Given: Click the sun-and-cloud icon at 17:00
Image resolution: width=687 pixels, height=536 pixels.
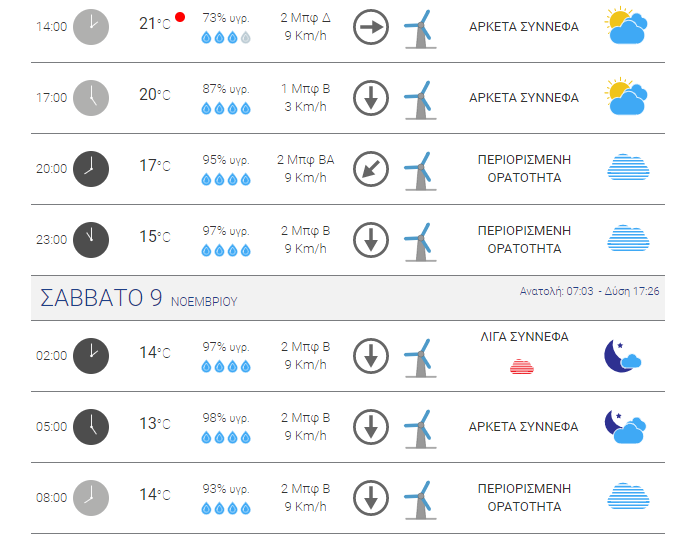Looking at the screenshot, I should pyautogui.click(x=626, y=97).
